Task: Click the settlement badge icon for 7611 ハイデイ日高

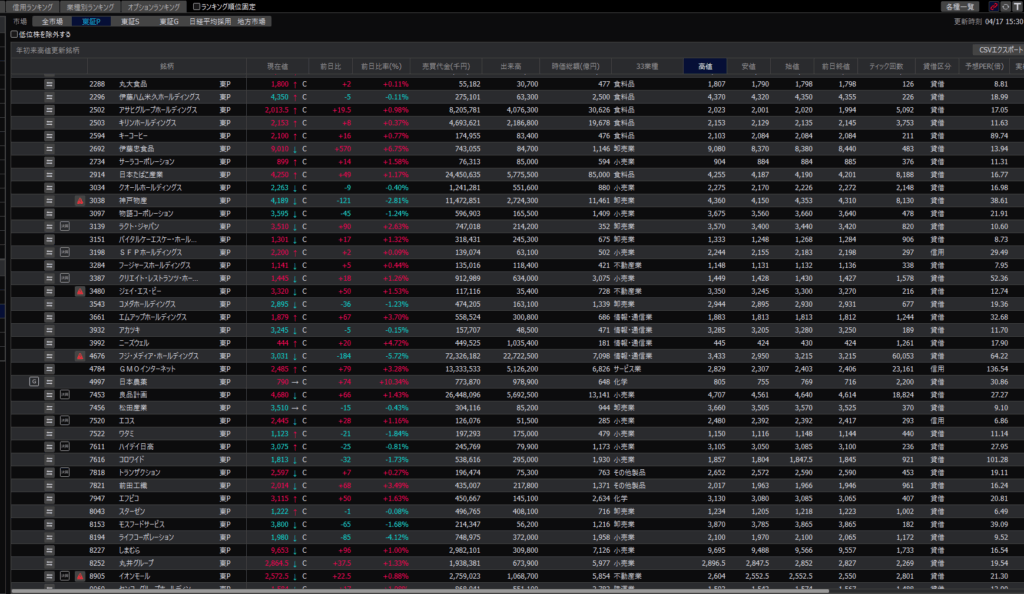Action: pyautogui.click(x=65, y=446)
